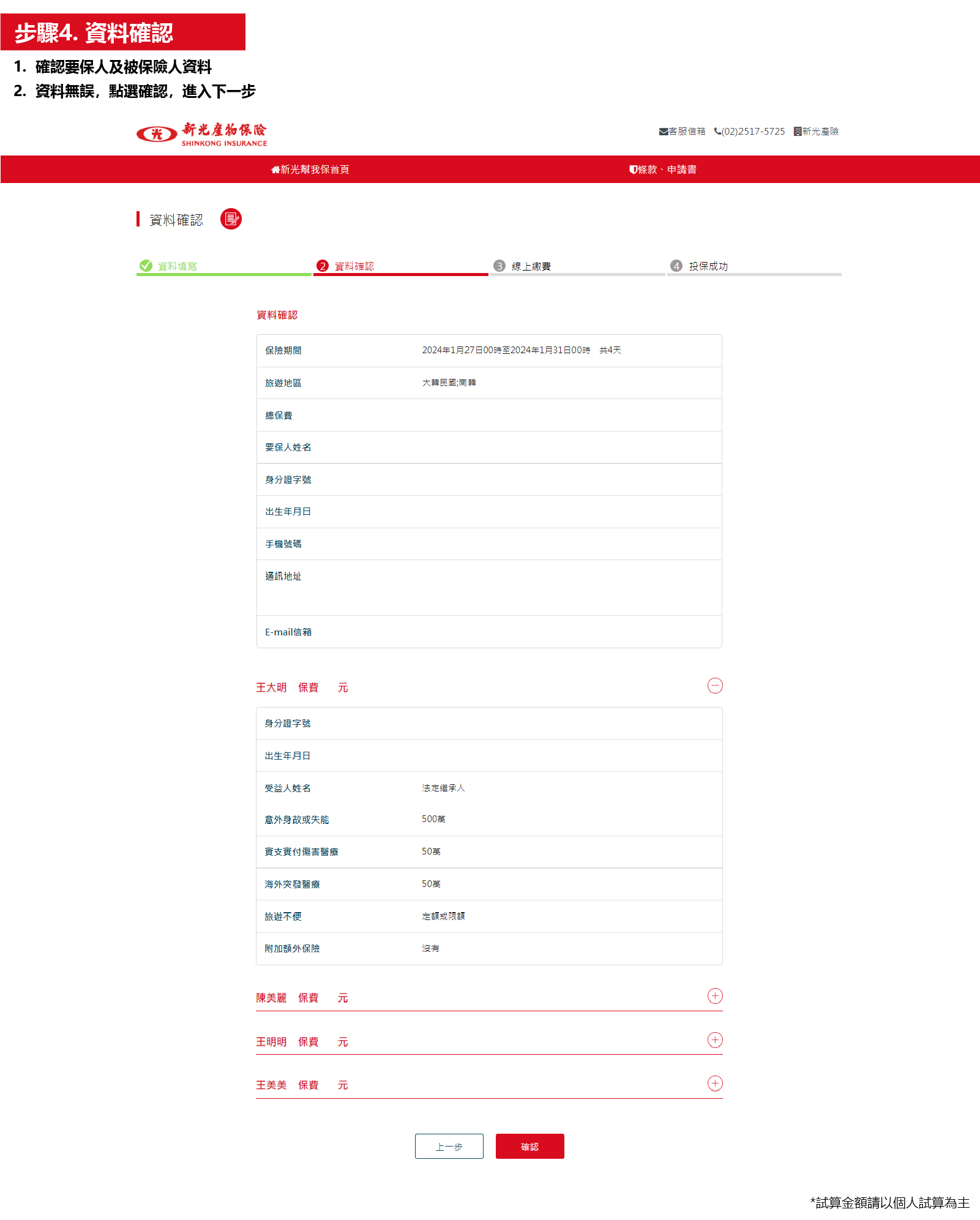Select the 資料填寫 completed step
Screen dimensions: 980x1220
point(224,267)
